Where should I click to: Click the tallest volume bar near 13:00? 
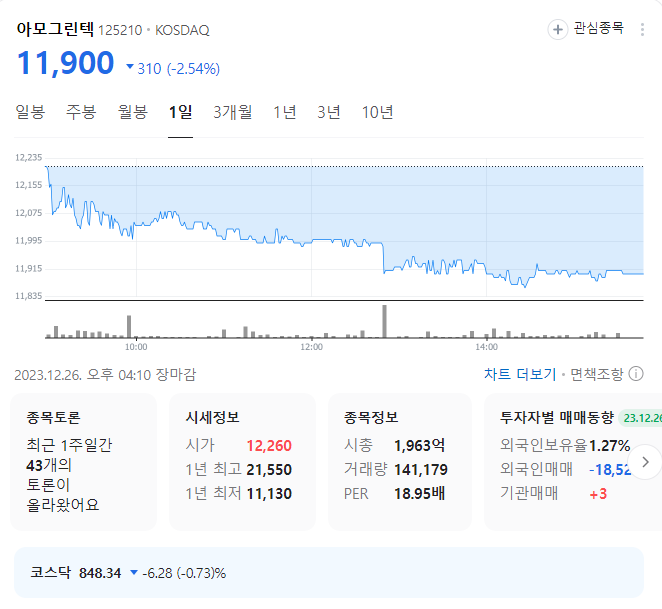tap(384, 321)
